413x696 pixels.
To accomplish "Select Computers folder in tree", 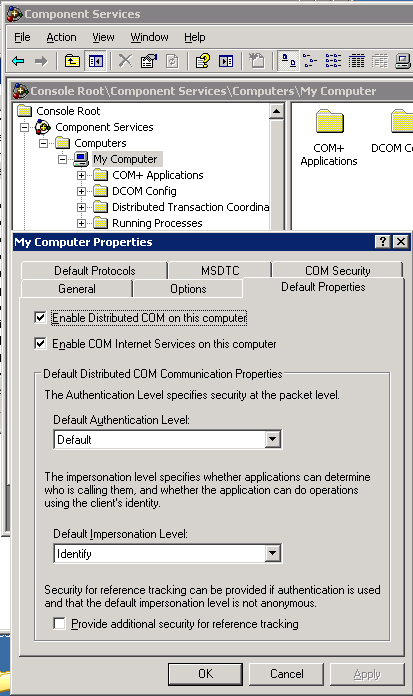I will tap(100, 143).
